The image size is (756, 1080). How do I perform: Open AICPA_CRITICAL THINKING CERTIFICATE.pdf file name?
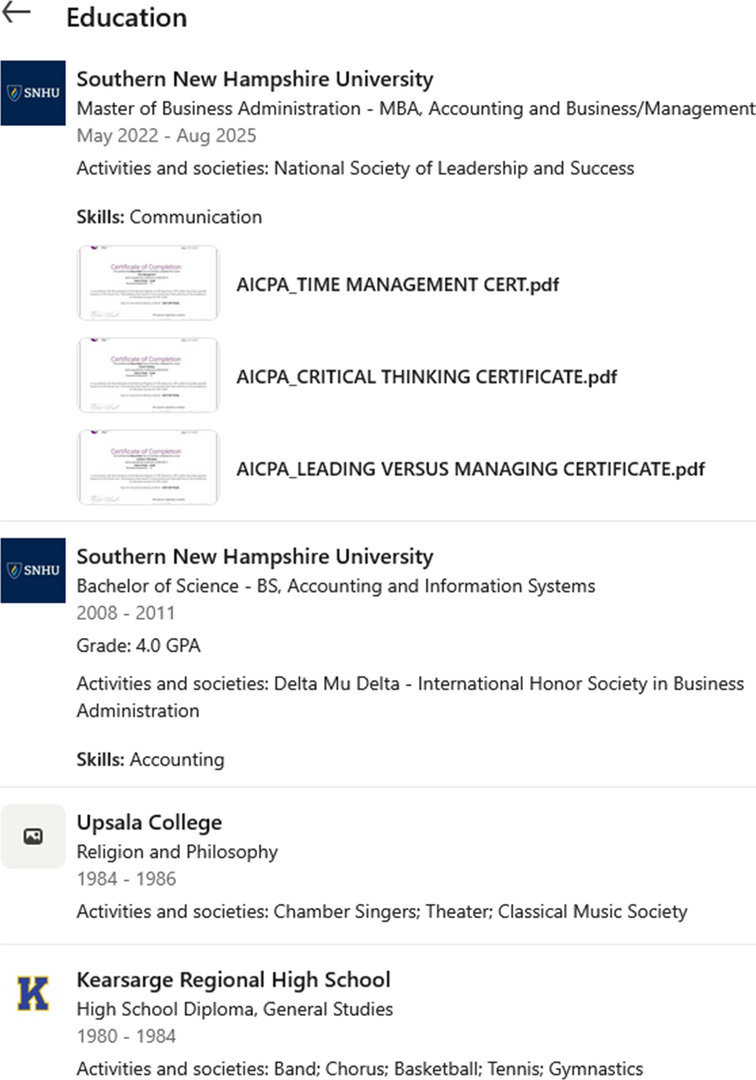(x=426, y=377)
